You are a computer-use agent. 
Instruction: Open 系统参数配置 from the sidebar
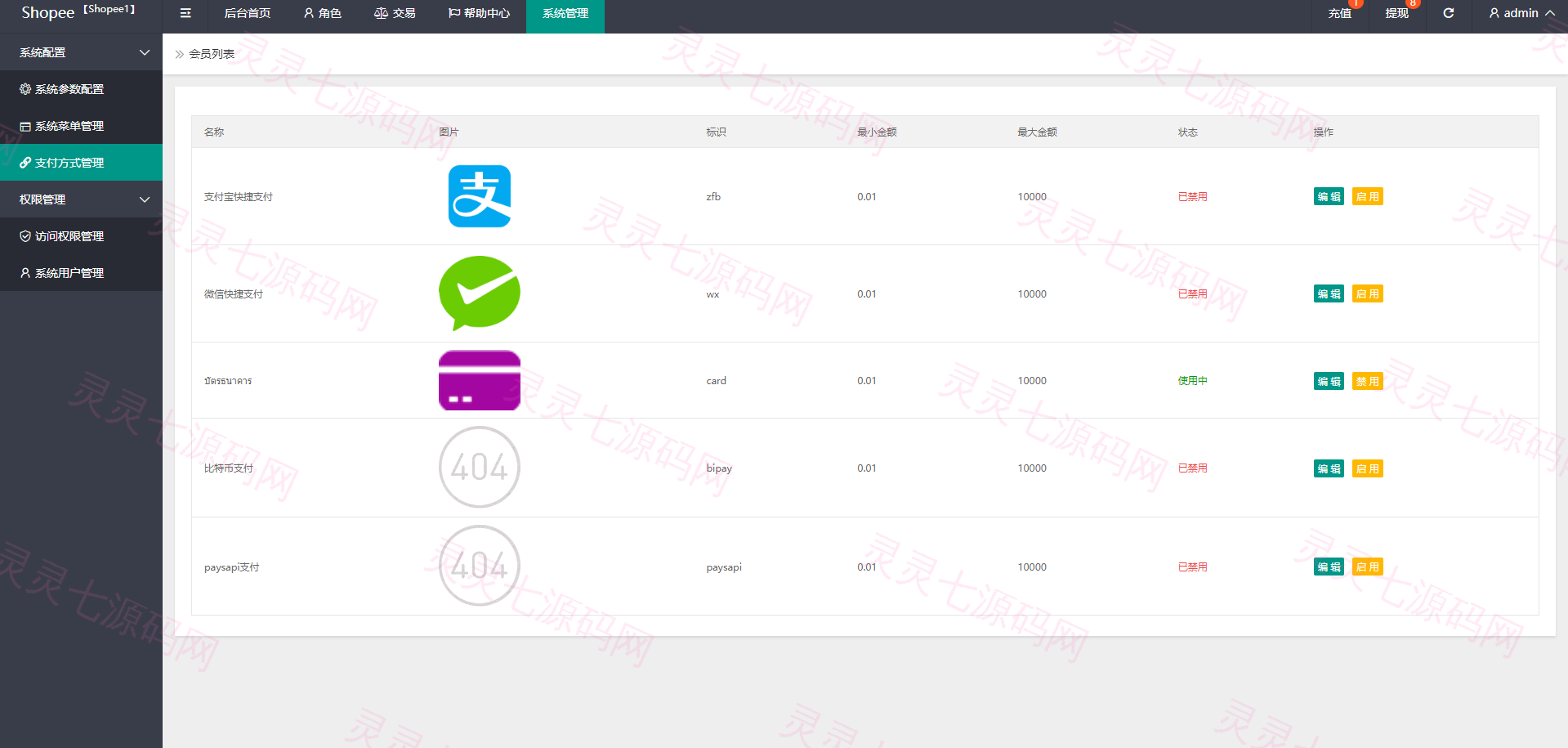81,89
